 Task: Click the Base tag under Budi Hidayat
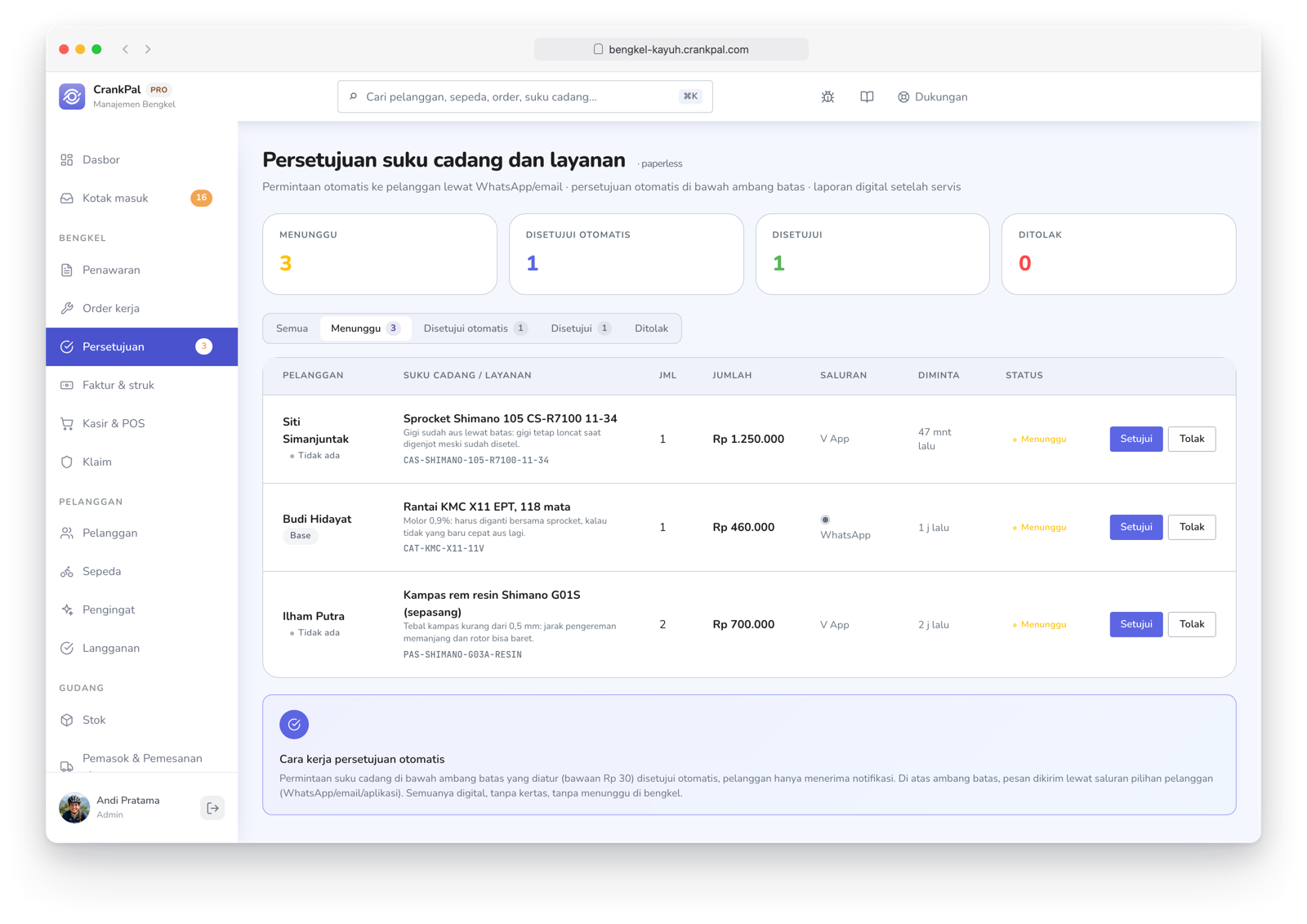pyautogui.click(x=301, y=536)
